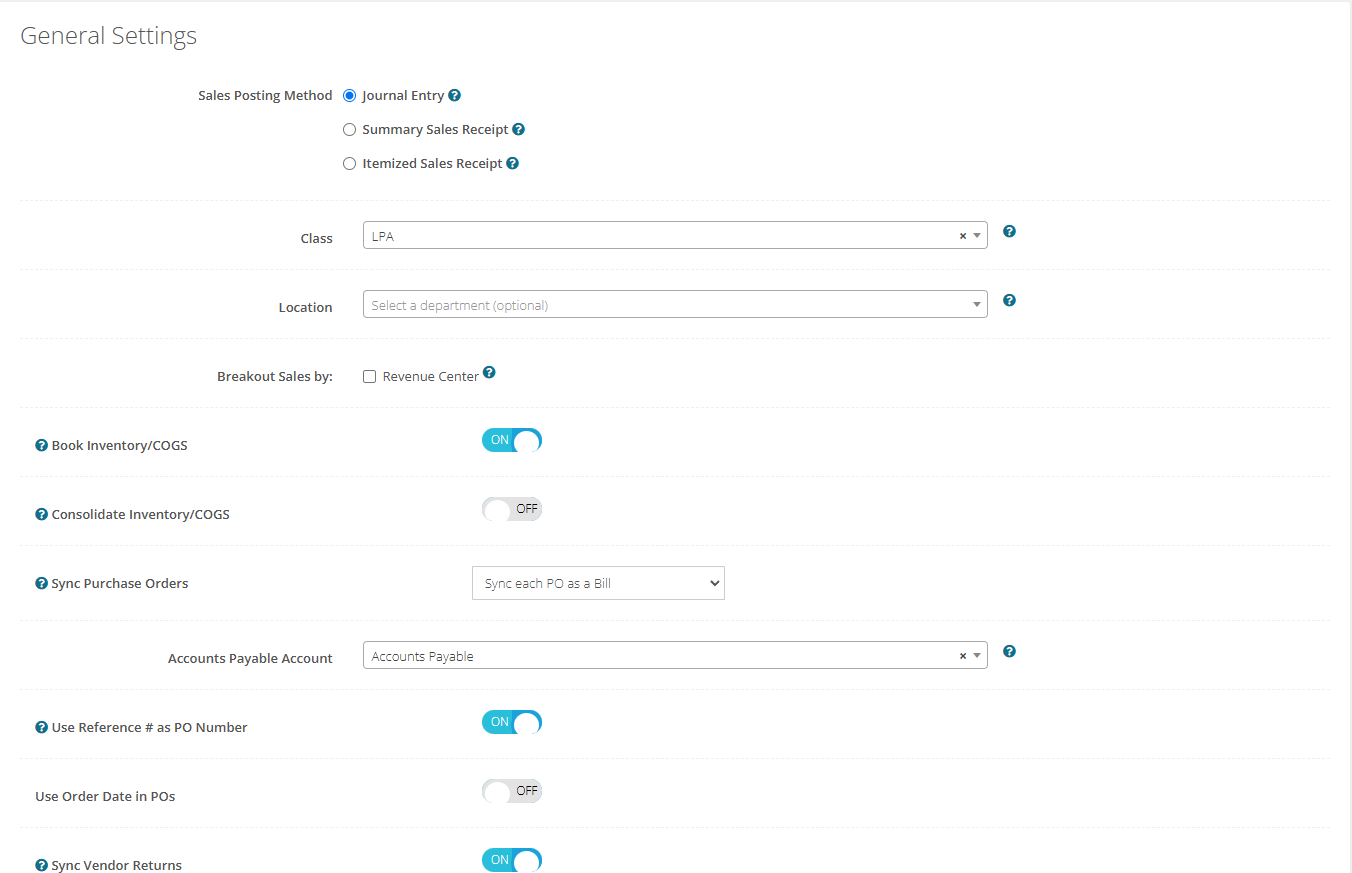This screenshot has width=1352, height=873.
Task: Select Journal Entry posting method
Action: point(349,96)
